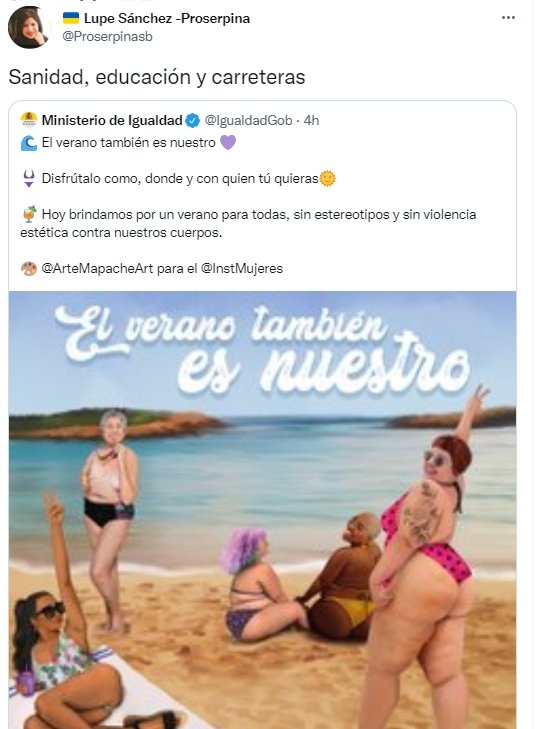Click the wave emoji in quoted tweet
The height and width of the screenshot is (729, 555).
click(x=29, y=143)
